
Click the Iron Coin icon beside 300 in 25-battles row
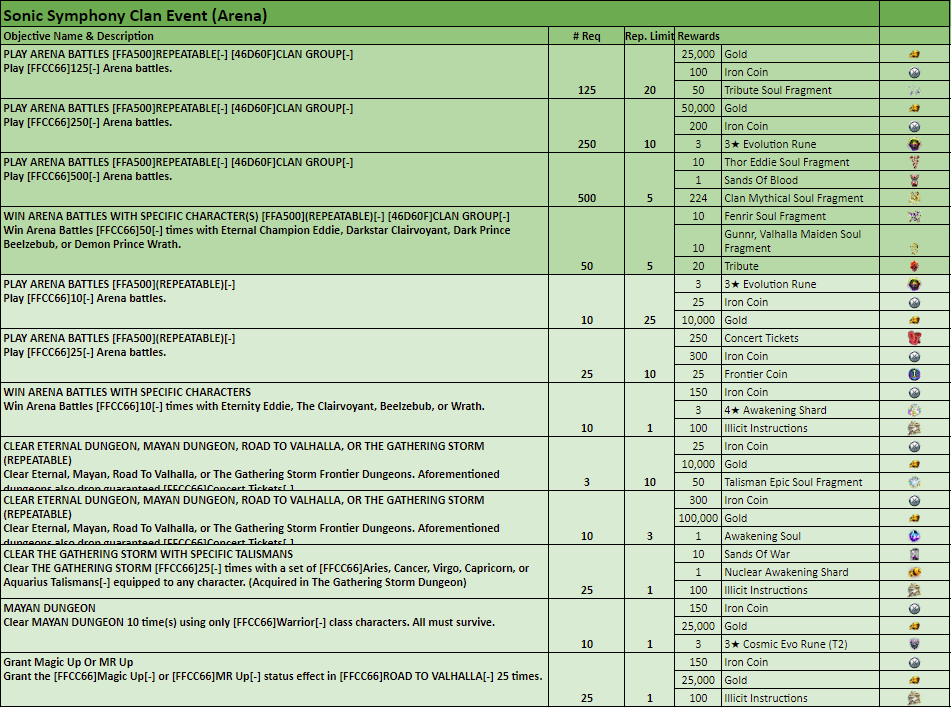tap(914, 356)
